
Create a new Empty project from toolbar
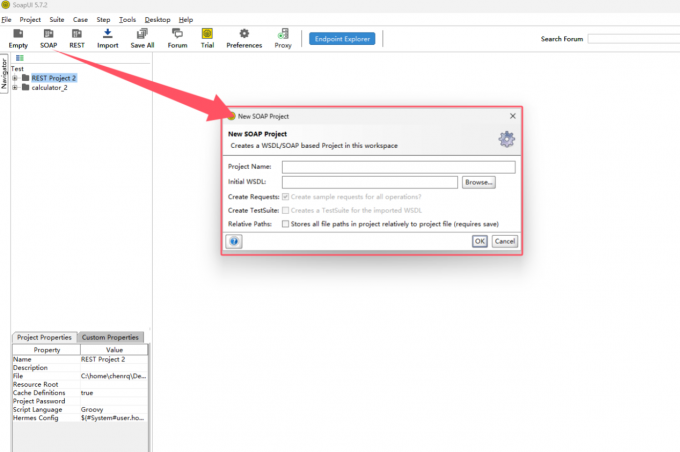click(18, 38)
